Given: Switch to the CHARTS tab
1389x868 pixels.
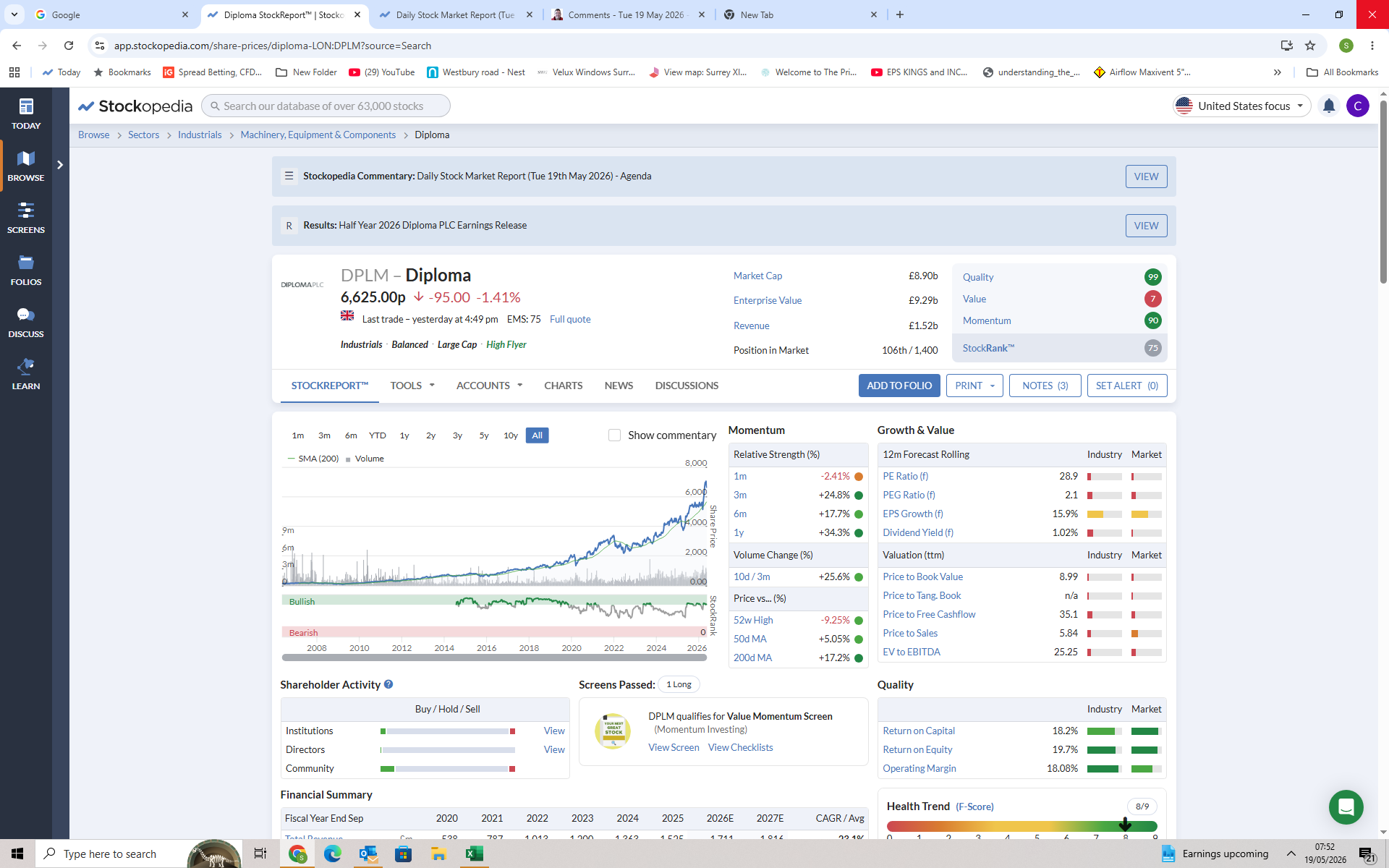Looking at the screenshot, I should point(563,386).
